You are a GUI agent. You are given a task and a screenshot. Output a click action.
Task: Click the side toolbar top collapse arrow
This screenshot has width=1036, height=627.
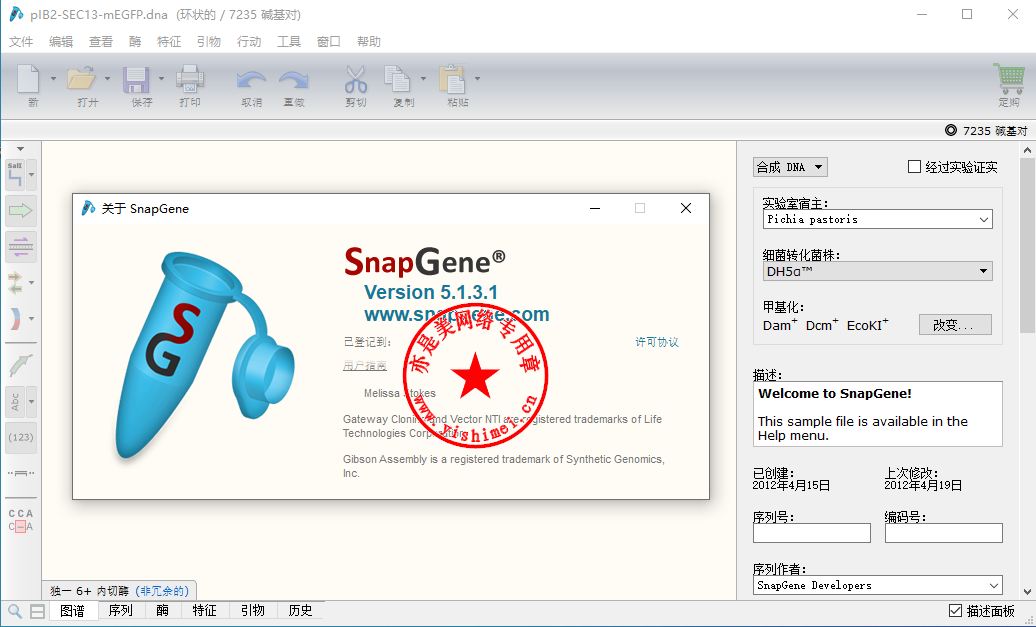click(x=20, y=149)
